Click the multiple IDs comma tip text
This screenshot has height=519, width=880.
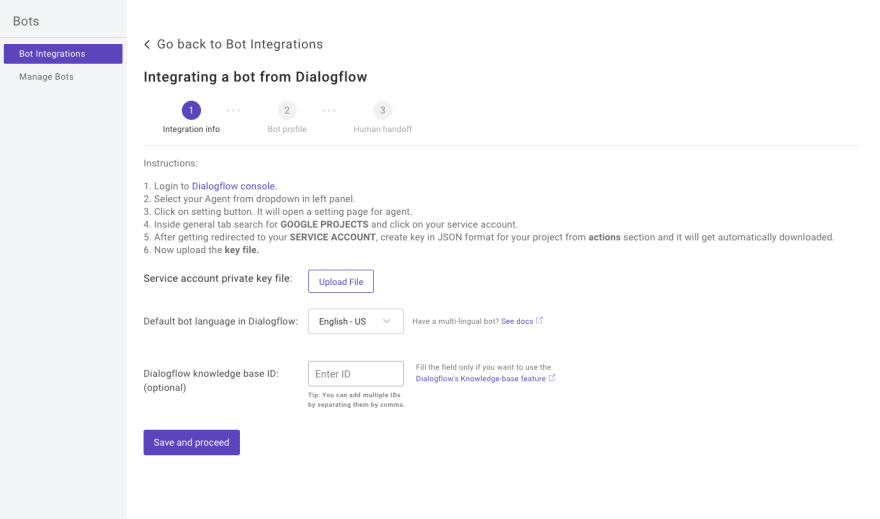coord(356,399)
